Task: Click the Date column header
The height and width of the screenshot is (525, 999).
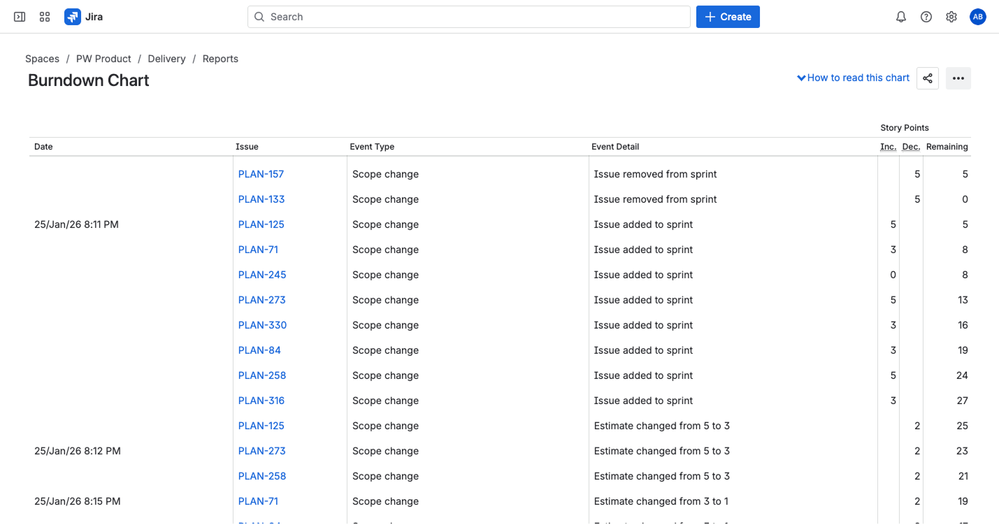Action: 43,147
